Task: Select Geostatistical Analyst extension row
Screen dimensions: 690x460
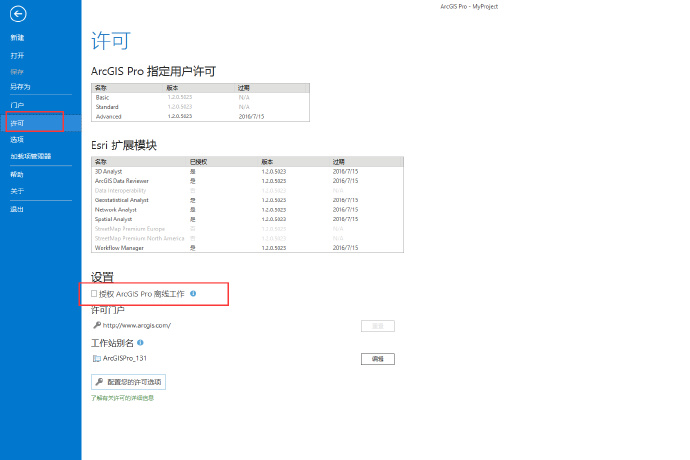Action: tap(247, 200)
